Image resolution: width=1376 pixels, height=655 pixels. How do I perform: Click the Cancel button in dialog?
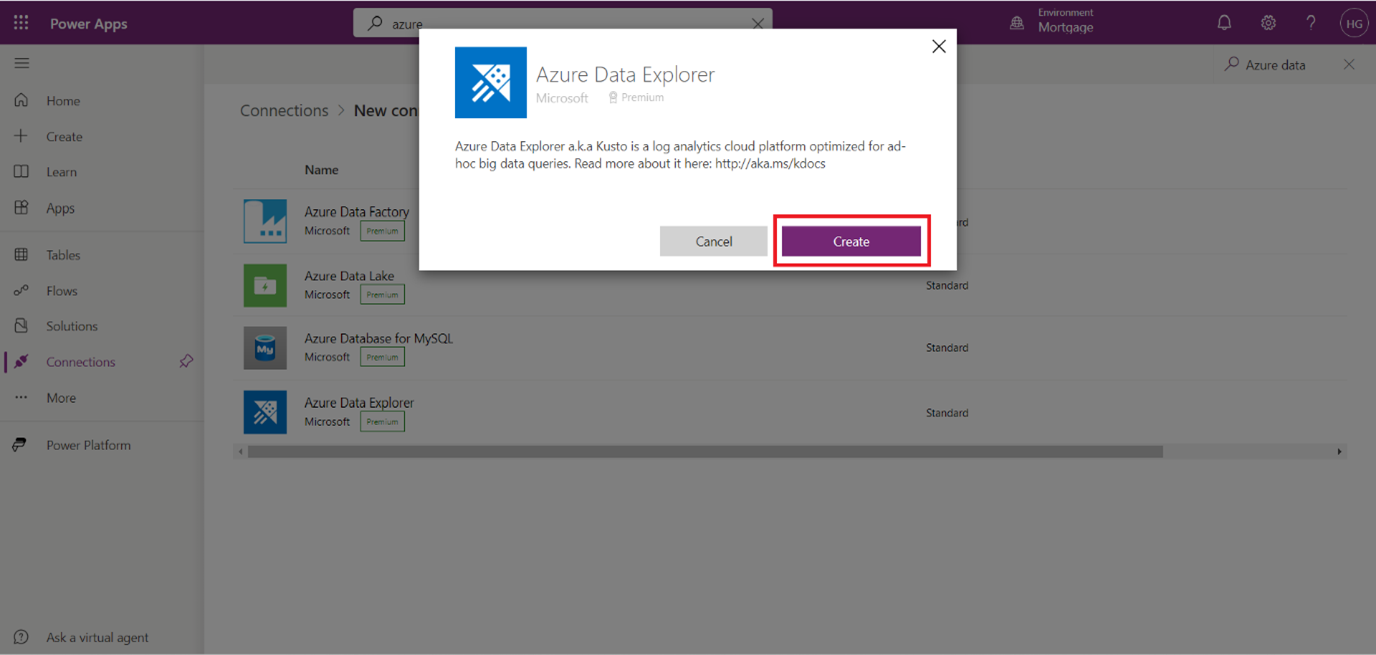713,241
